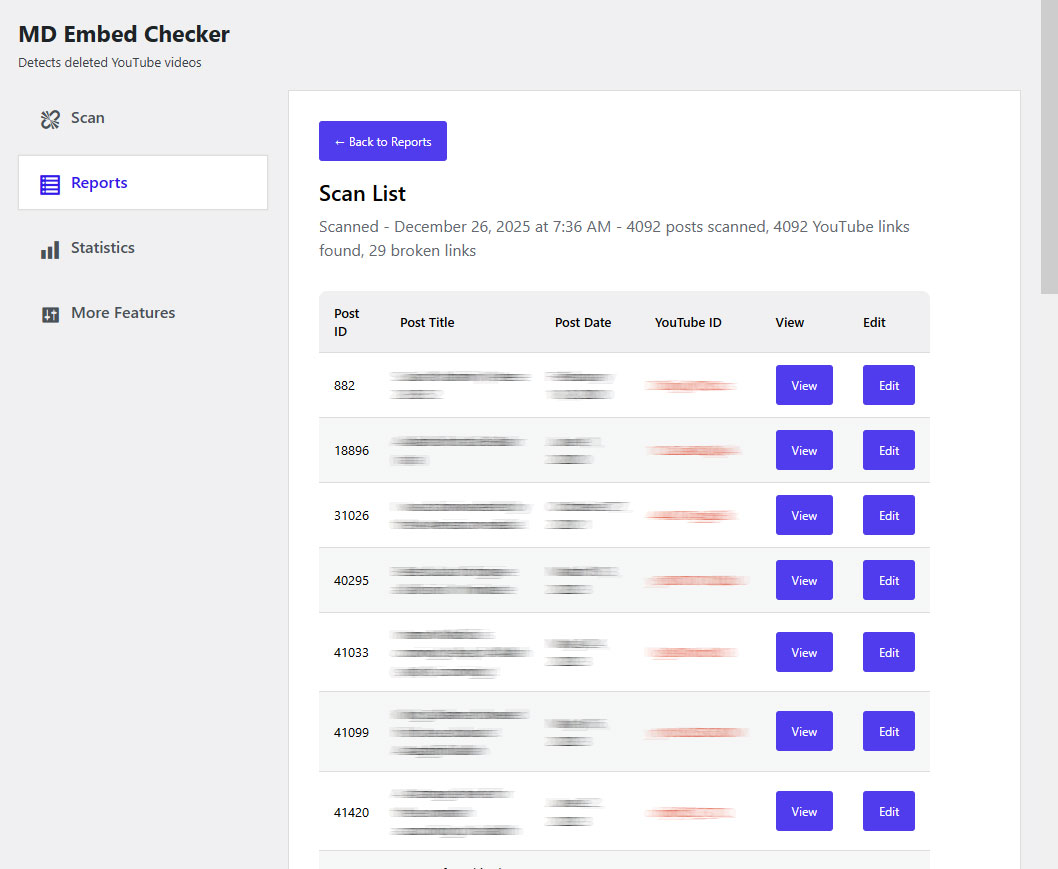The image size is (1058, 869).
Task: Click the More Features sliders icon
Action: (x=50, y=314)
